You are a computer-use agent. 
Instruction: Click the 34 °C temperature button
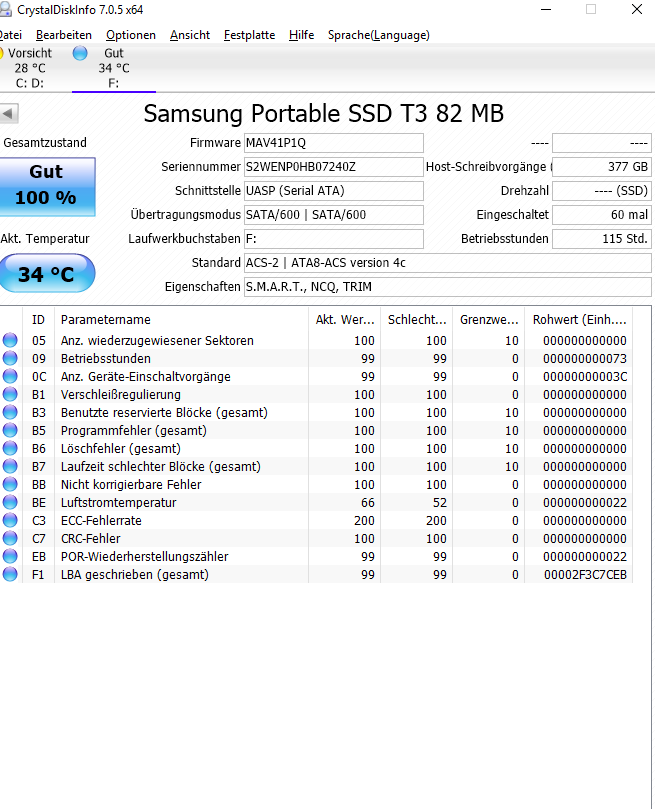click(47, 273)
